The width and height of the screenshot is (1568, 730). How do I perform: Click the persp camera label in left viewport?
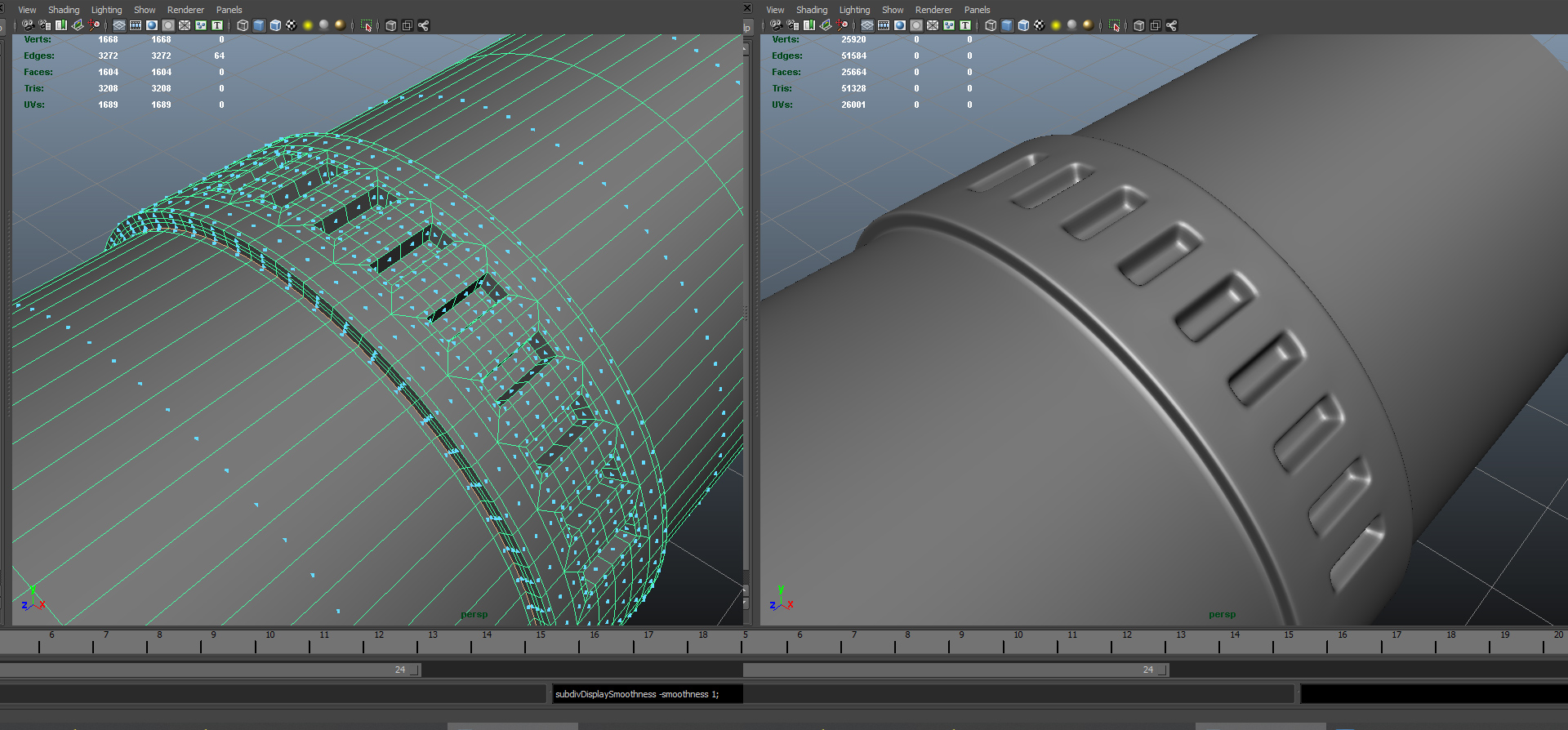click(474, 614)
